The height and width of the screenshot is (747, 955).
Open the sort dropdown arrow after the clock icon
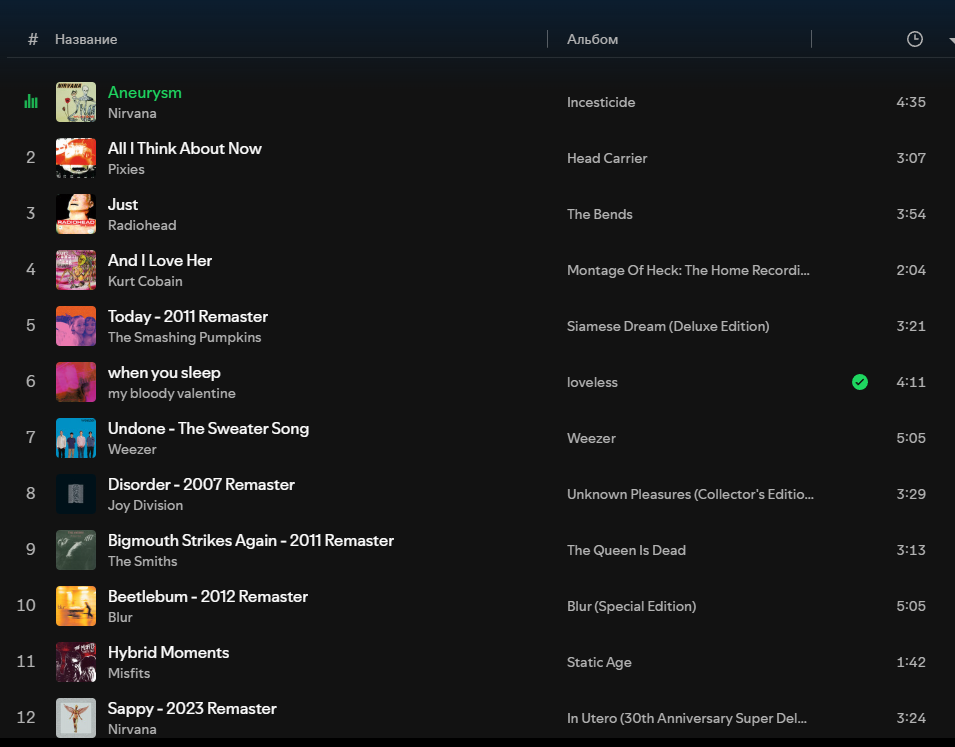click(951, 40)
